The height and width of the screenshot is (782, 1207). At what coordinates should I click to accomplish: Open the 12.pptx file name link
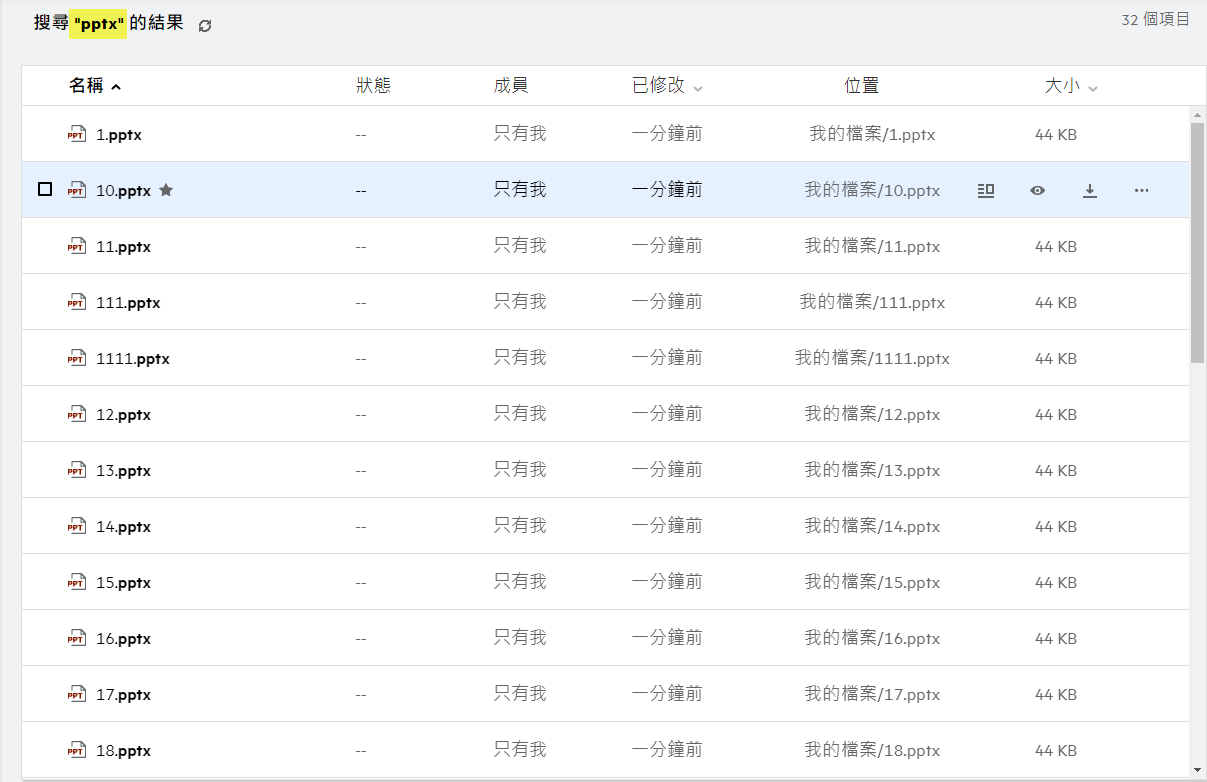click(x=123, y=414)
